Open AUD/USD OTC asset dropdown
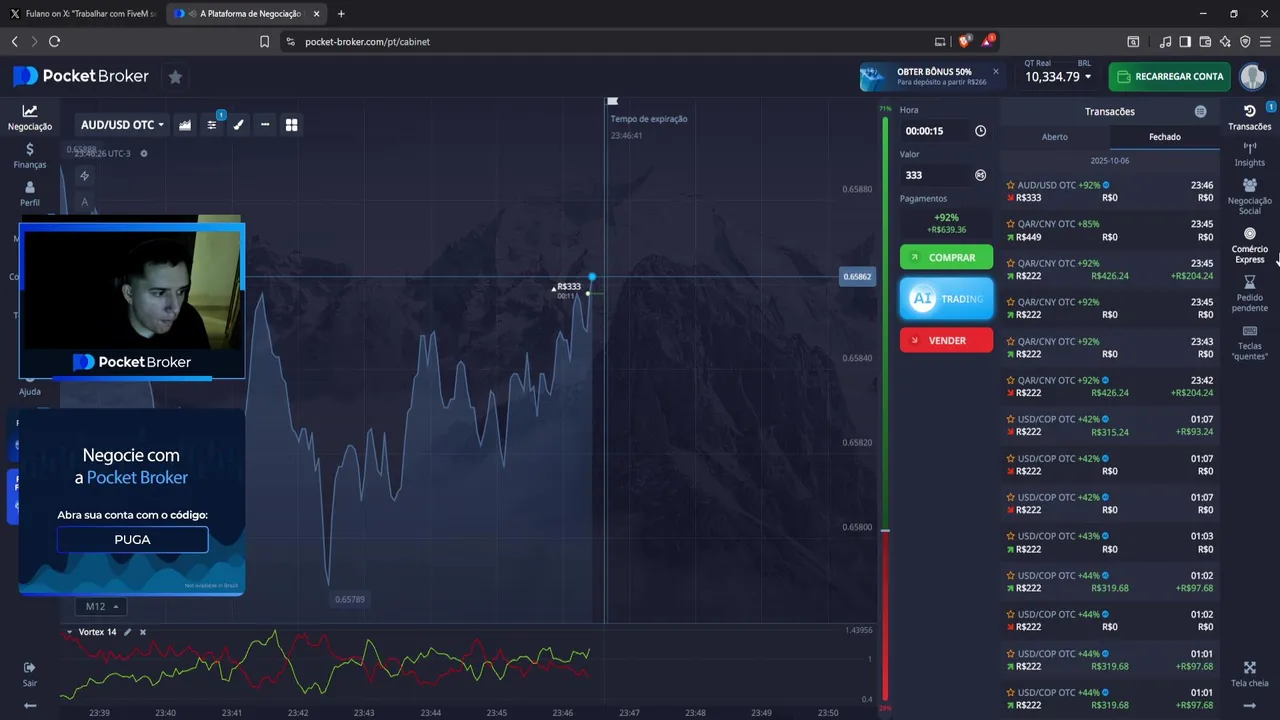Viewport: 1280px width, 720px height. click(x=122, y=125)
